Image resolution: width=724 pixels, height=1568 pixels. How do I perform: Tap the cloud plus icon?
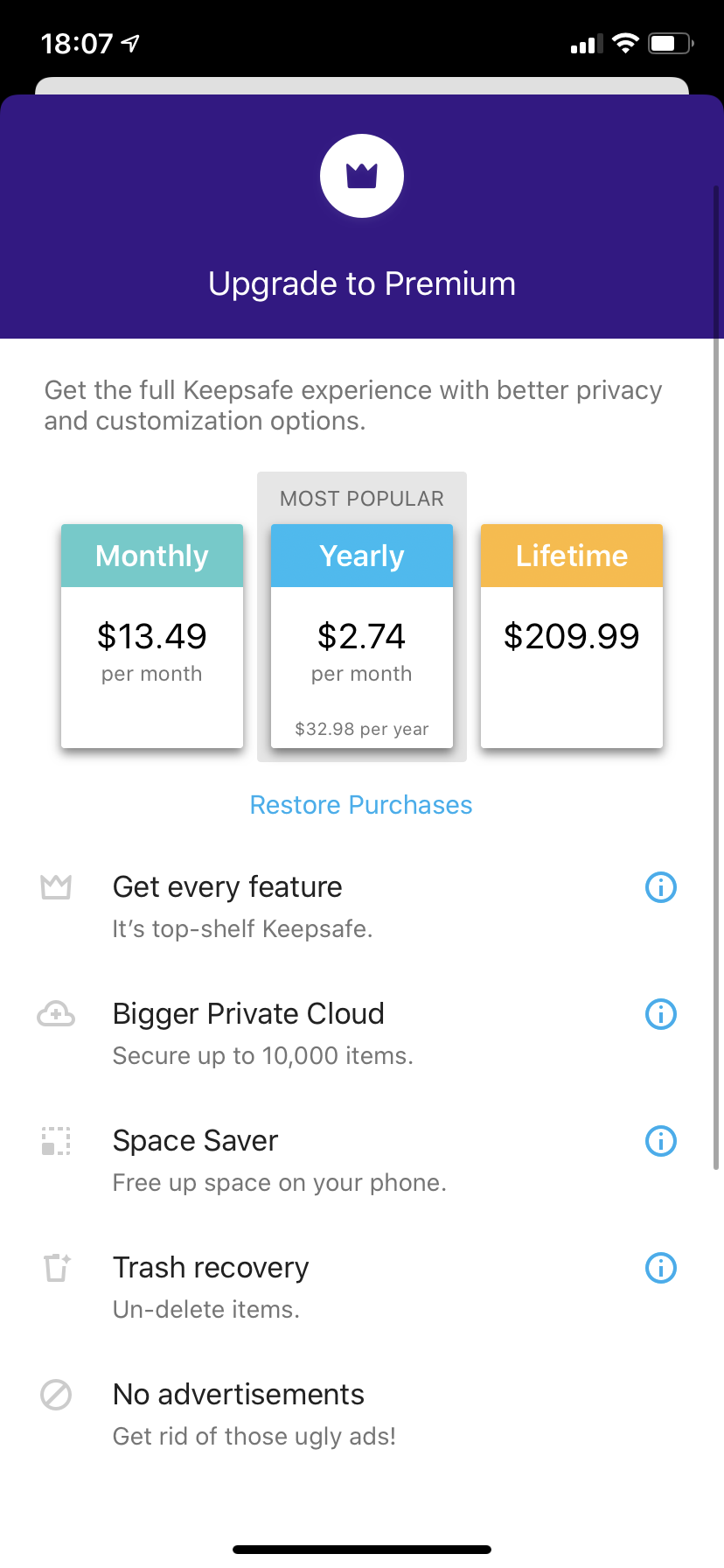point(56,1014)
